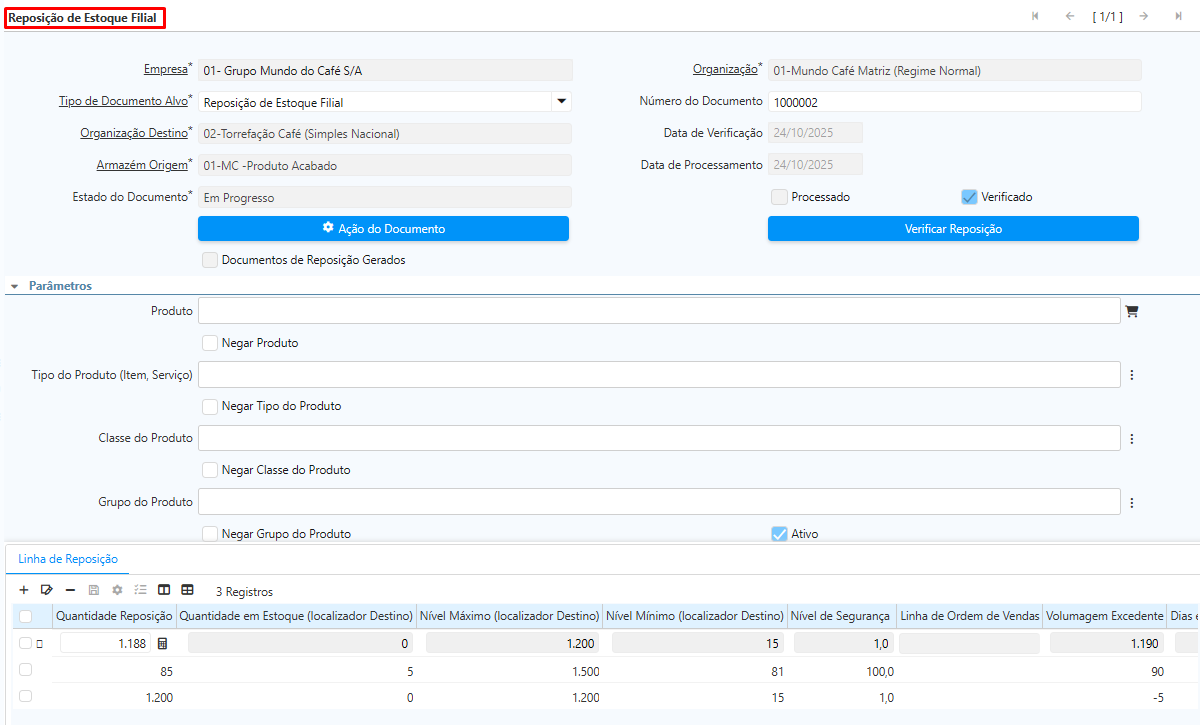Screen dimensions: 1200x725
Task: Uncheck the Verificado checkbox
Action: pyautogui.click(x=969, y=197)
